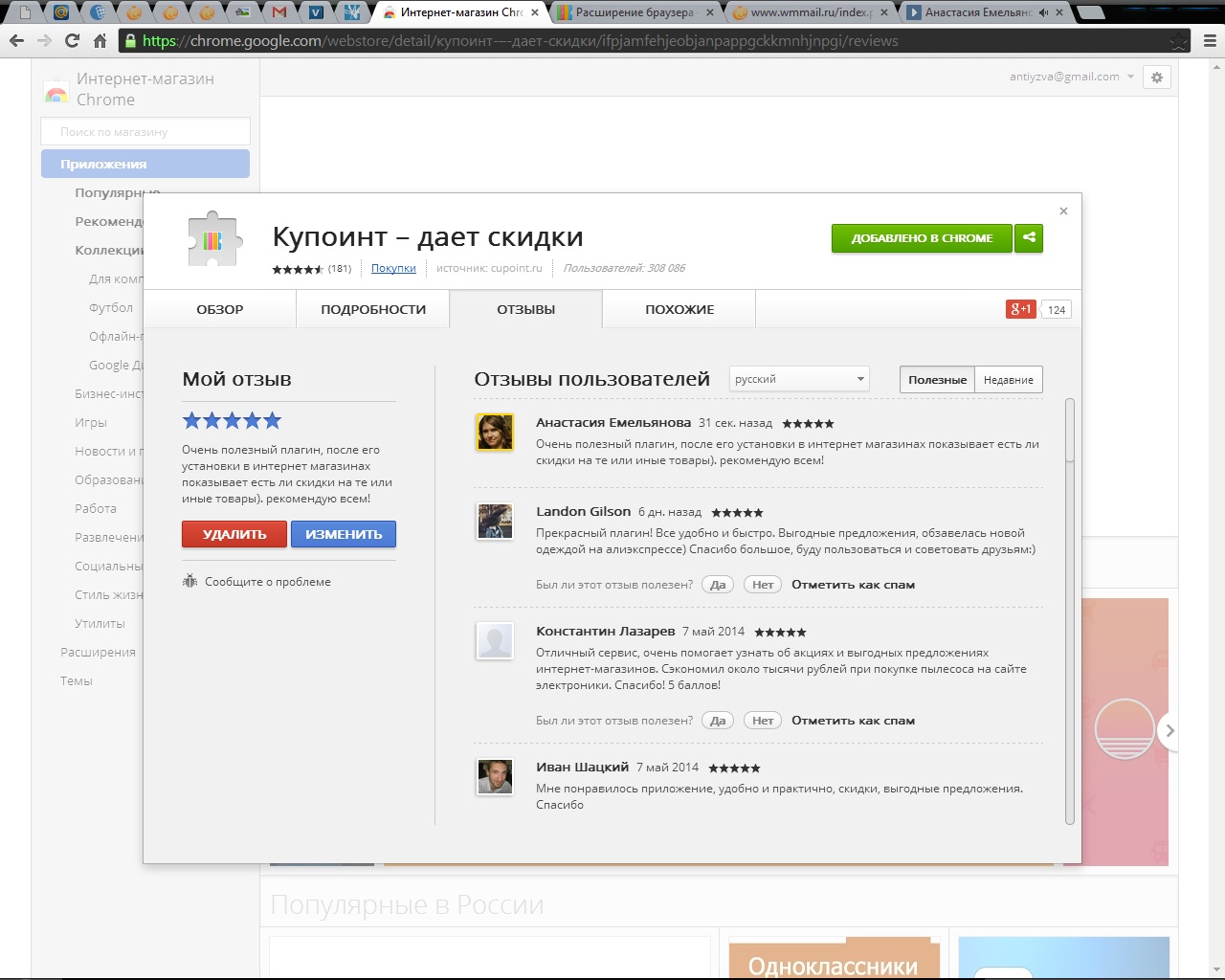
Task: Click the 124 plus-one count
Action: (x=1057, y=309)
